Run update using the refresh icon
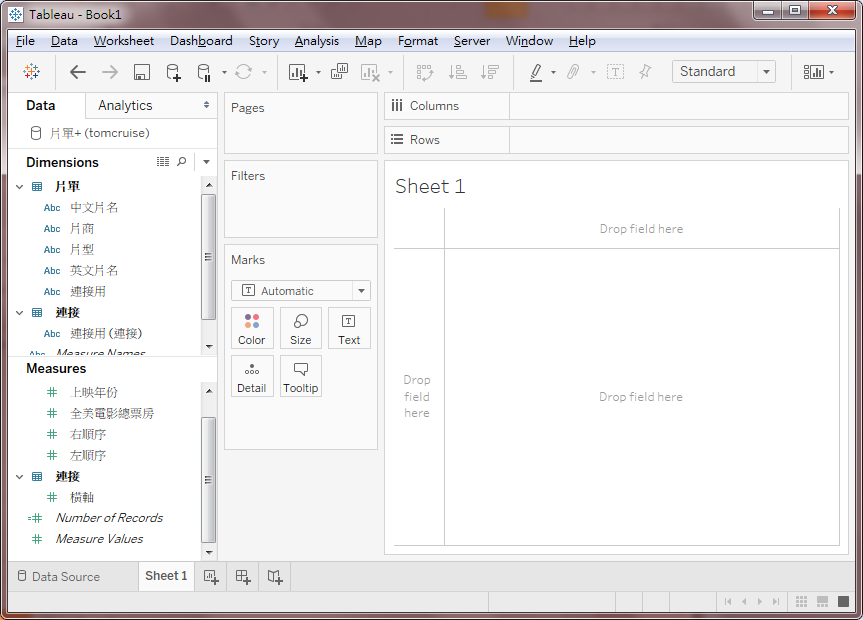This screenshot has width=863, height=620. pos(243,72)
